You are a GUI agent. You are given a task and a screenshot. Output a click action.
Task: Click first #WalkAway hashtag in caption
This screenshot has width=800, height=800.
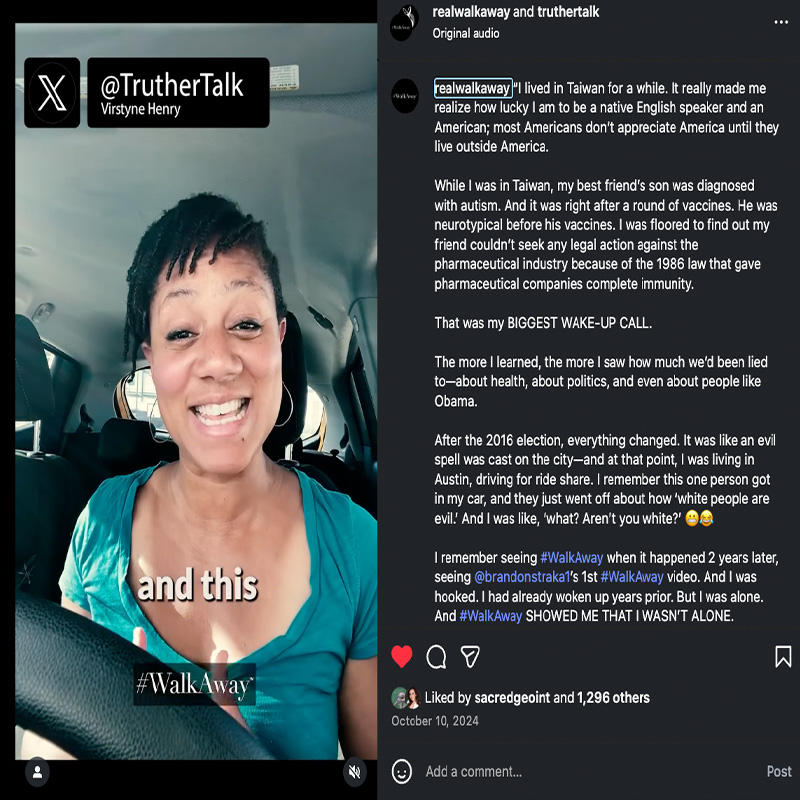[x=571, y=558]
